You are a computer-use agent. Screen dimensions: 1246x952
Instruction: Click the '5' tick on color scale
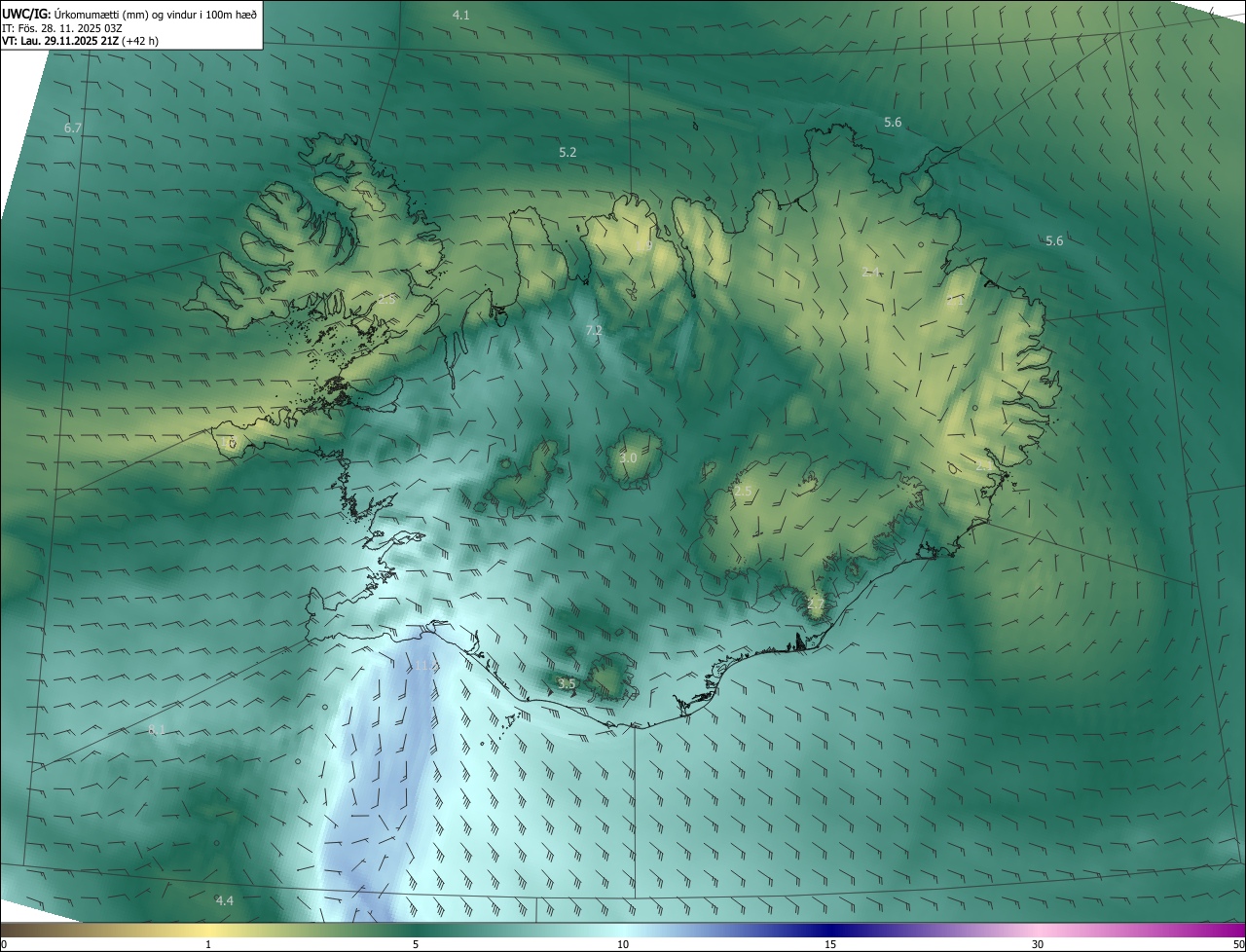(x=416, y=944)
